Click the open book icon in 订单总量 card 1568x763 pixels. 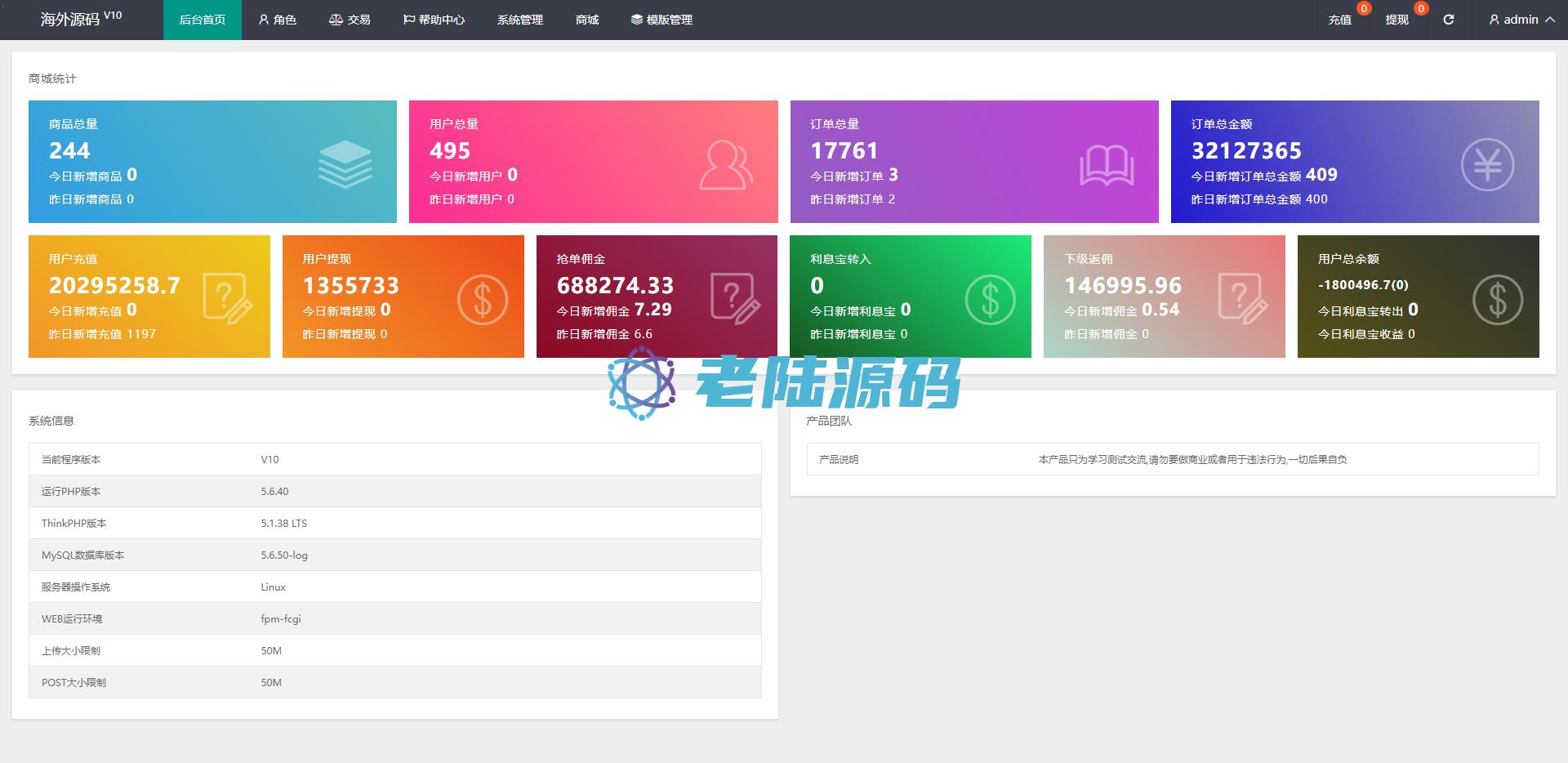(1107, 165)
